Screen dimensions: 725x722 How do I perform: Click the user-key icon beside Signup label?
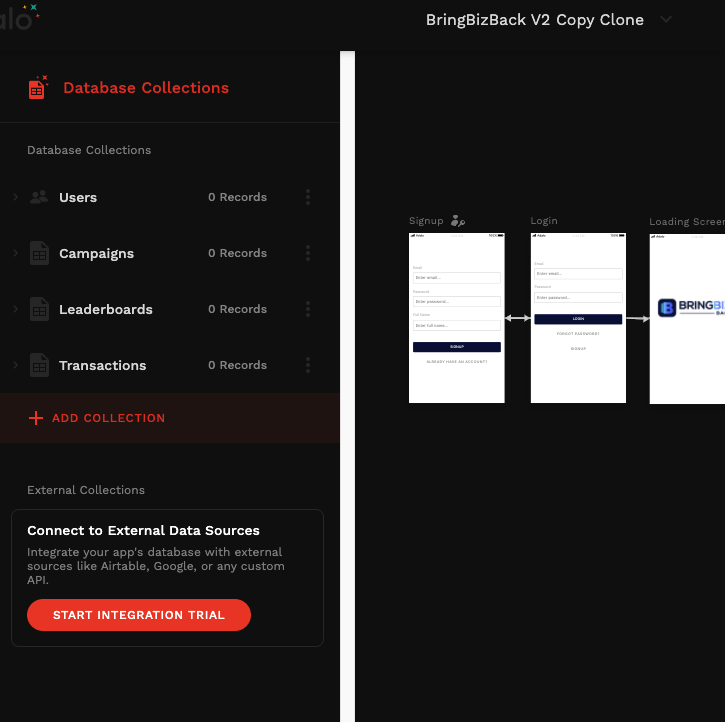click(x=458, y=221)
